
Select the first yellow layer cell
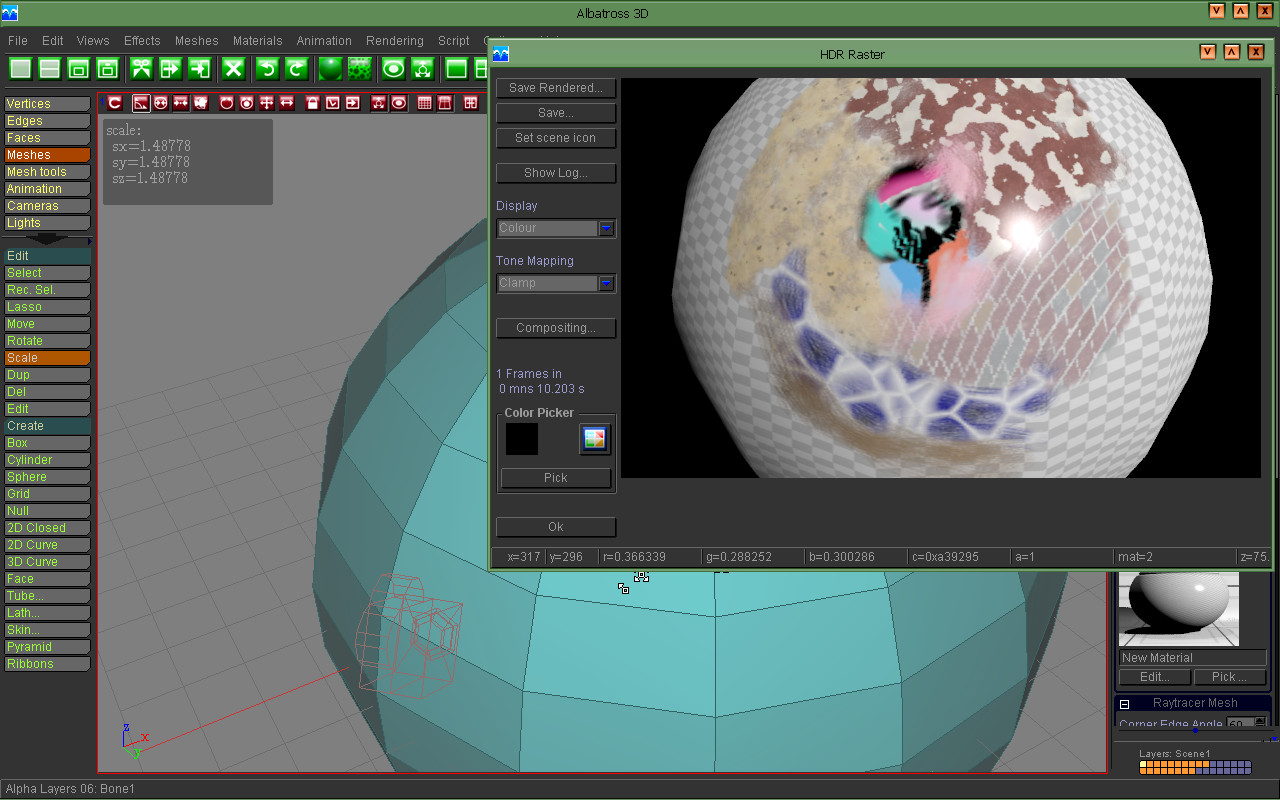1143,764
